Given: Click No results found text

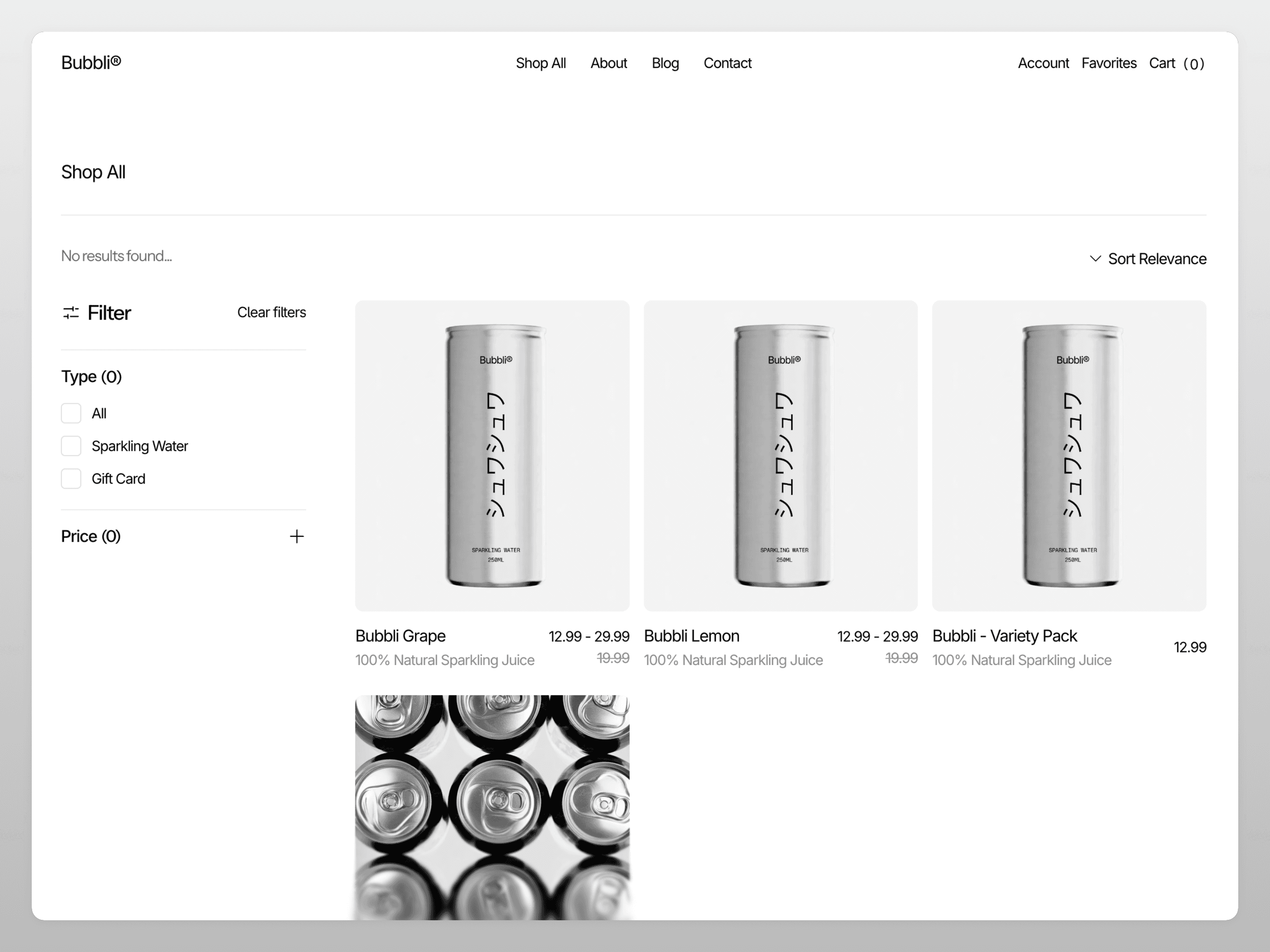Looking at the screenshot, I should coord(116,256).
